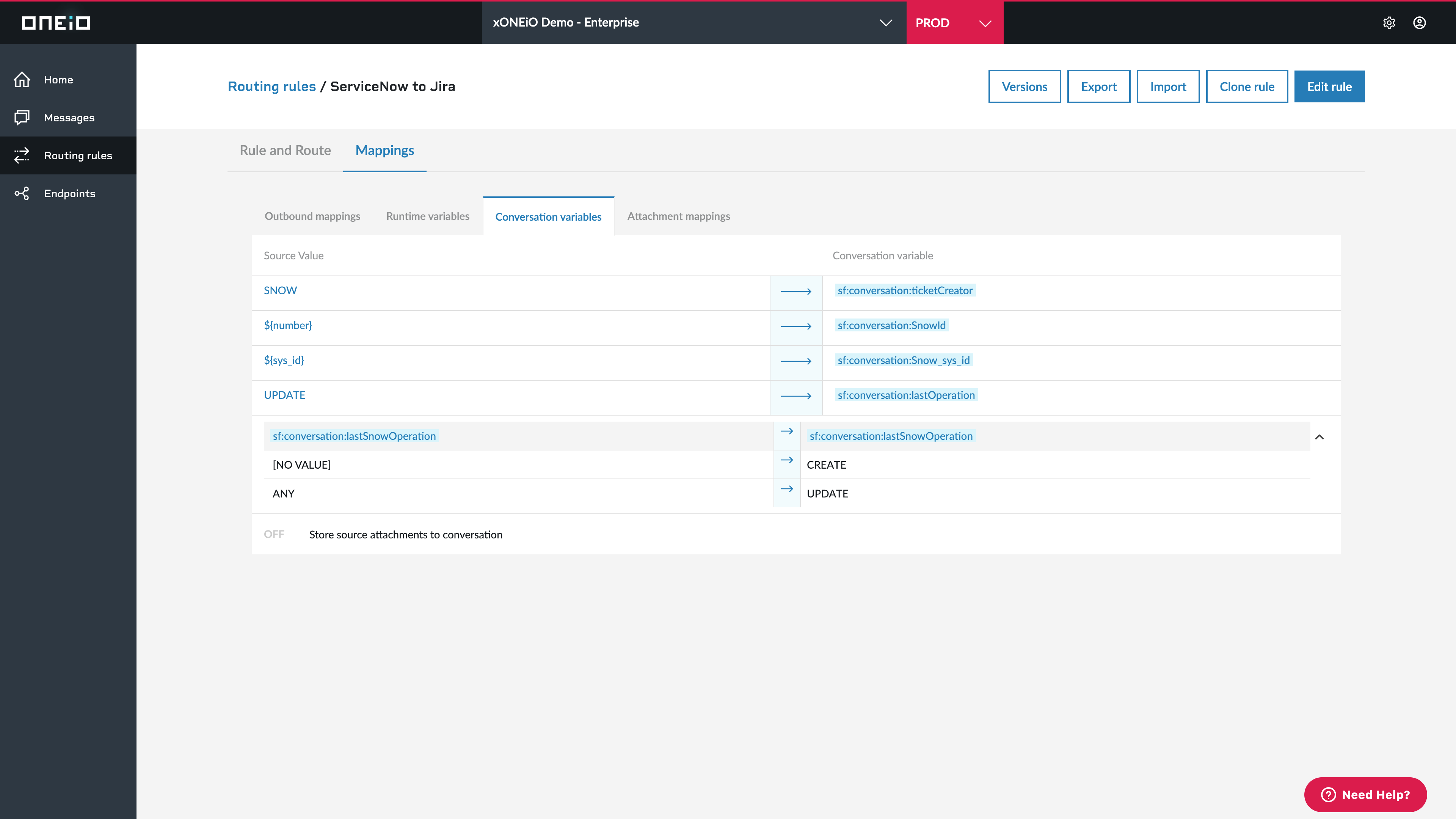Open Routing rules in sidebar
The width and height of the screenshot is (1456, 819).
pos(68,155)
